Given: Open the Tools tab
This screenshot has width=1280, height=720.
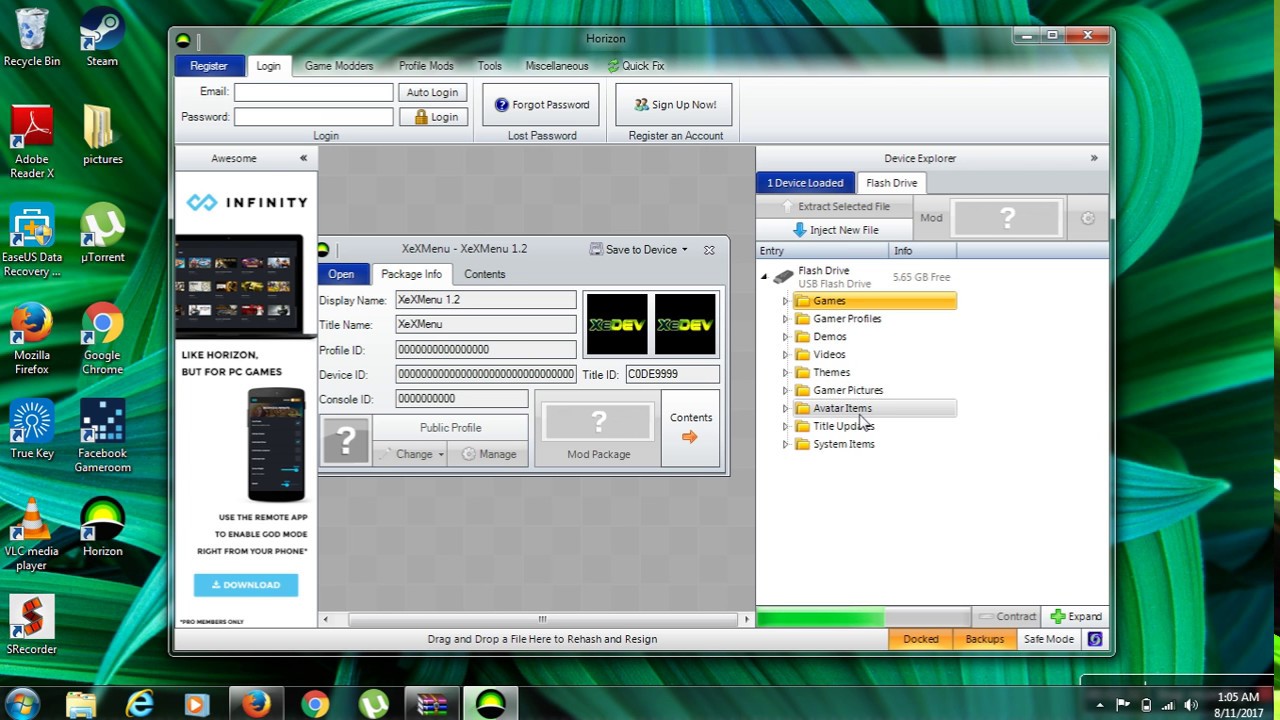Looking at the screenshot, I should click(490, 66).
